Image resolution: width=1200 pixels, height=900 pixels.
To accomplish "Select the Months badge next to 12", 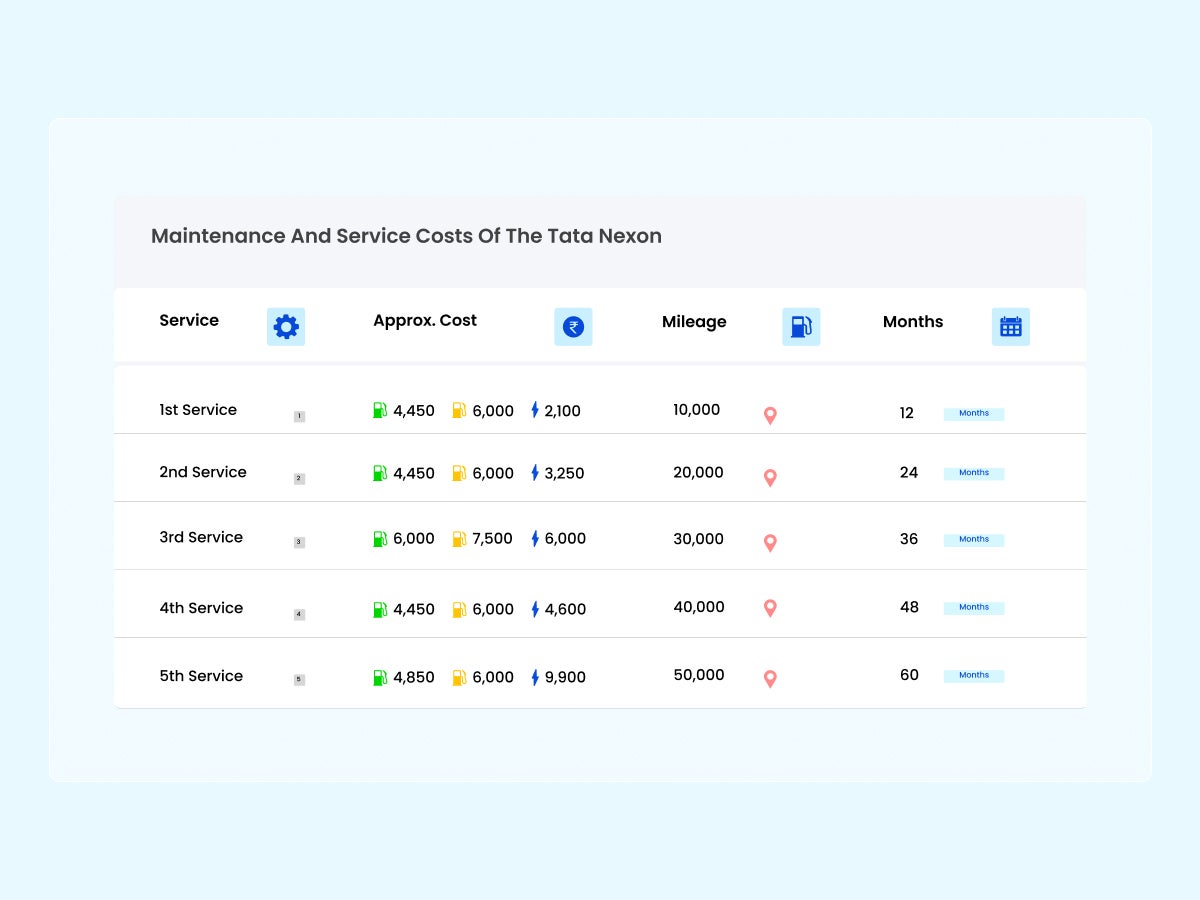I will point(974,413).
